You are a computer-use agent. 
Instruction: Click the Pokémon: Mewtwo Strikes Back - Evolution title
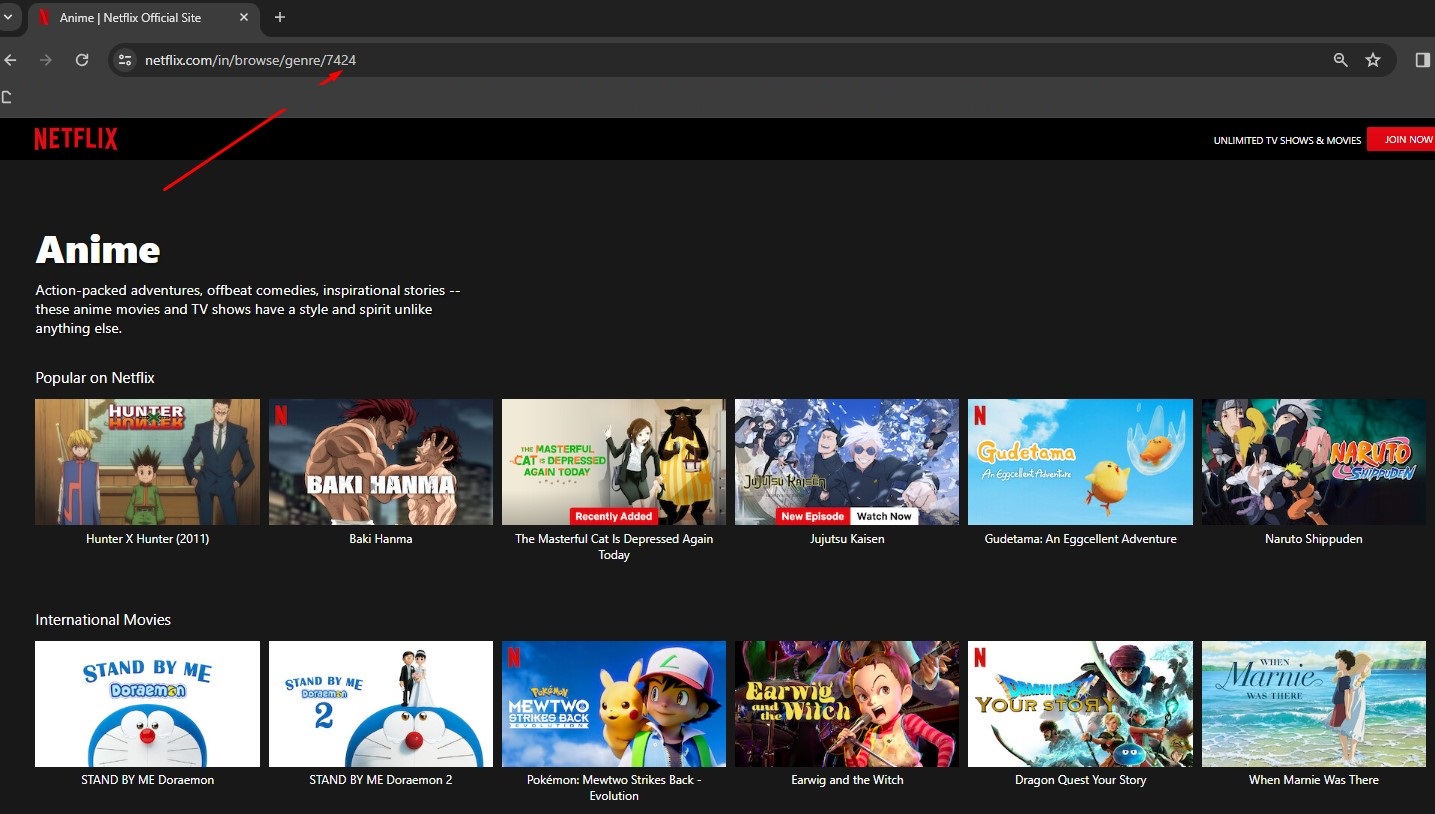tap(614, 788)
